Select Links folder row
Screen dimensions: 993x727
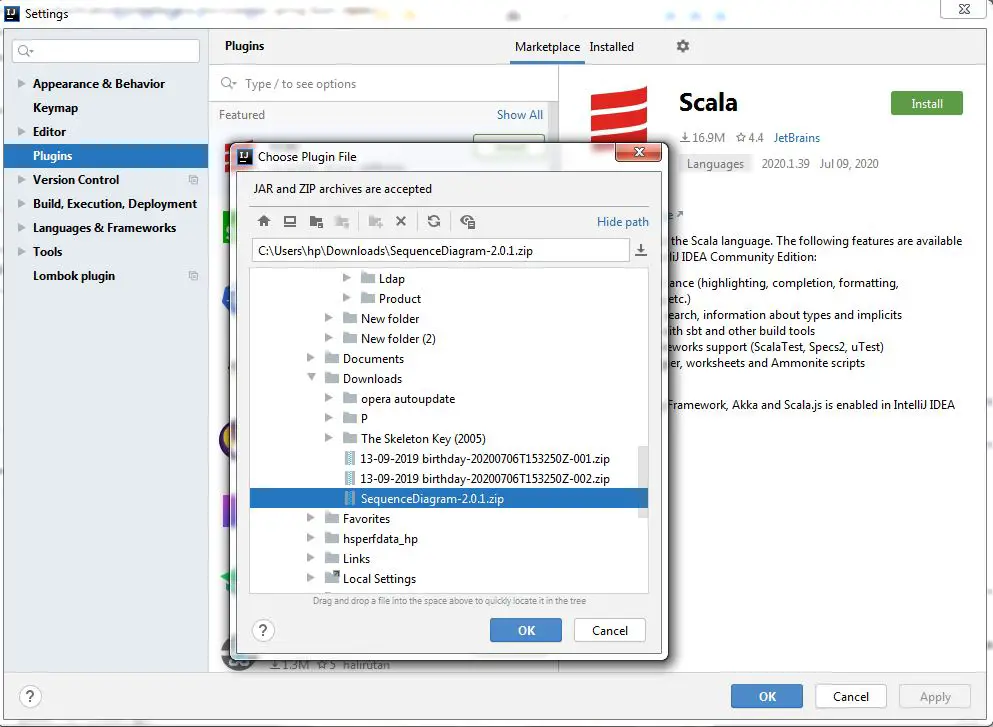(449, 559)
